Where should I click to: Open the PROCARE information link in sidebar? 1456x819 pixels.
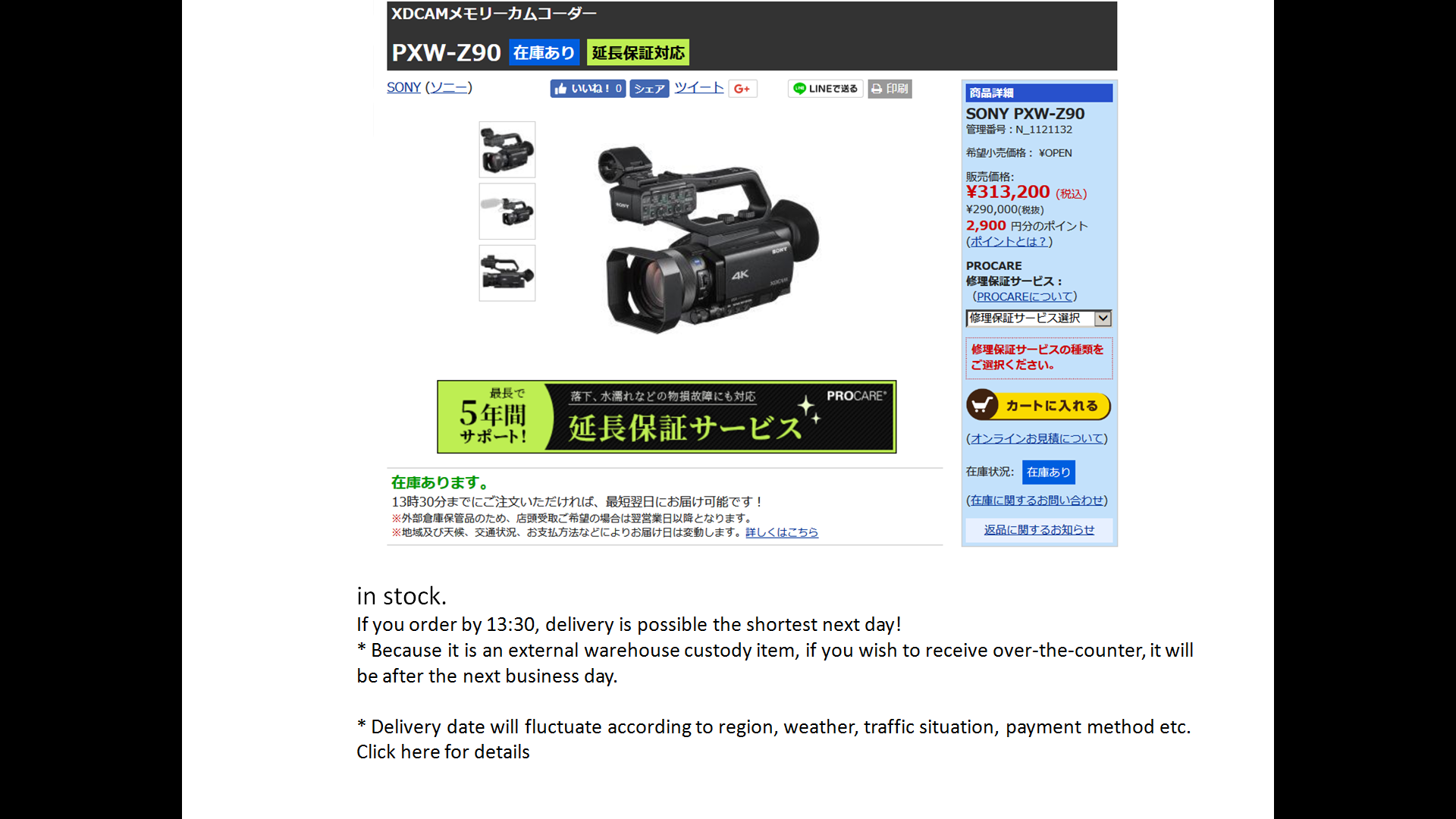1025,297
